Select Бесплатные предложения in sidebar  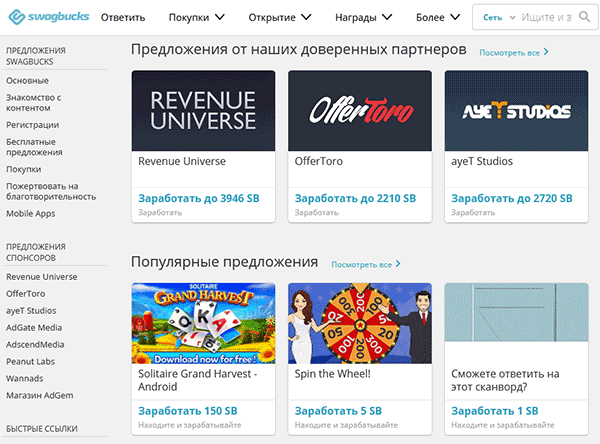(x=34, y=147)
